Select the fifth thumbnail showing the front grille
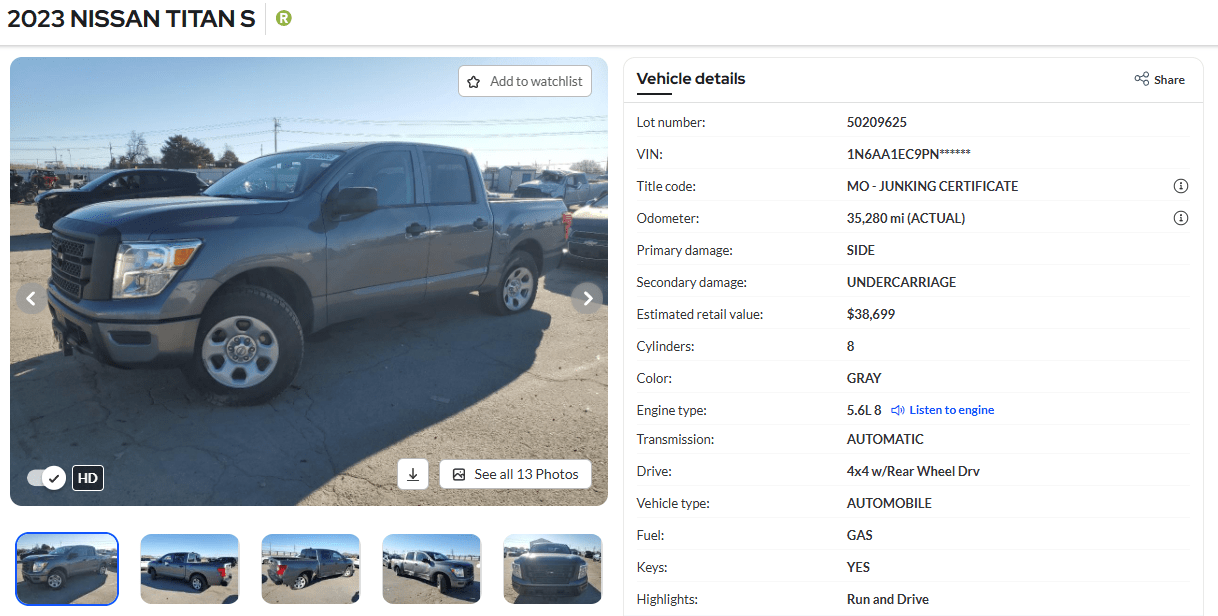 click(552, 569)
